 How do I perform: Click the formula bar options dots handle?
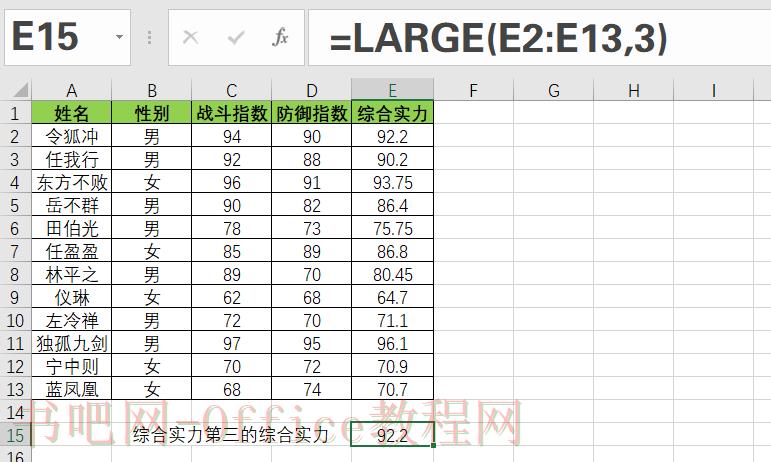point(149,37)
